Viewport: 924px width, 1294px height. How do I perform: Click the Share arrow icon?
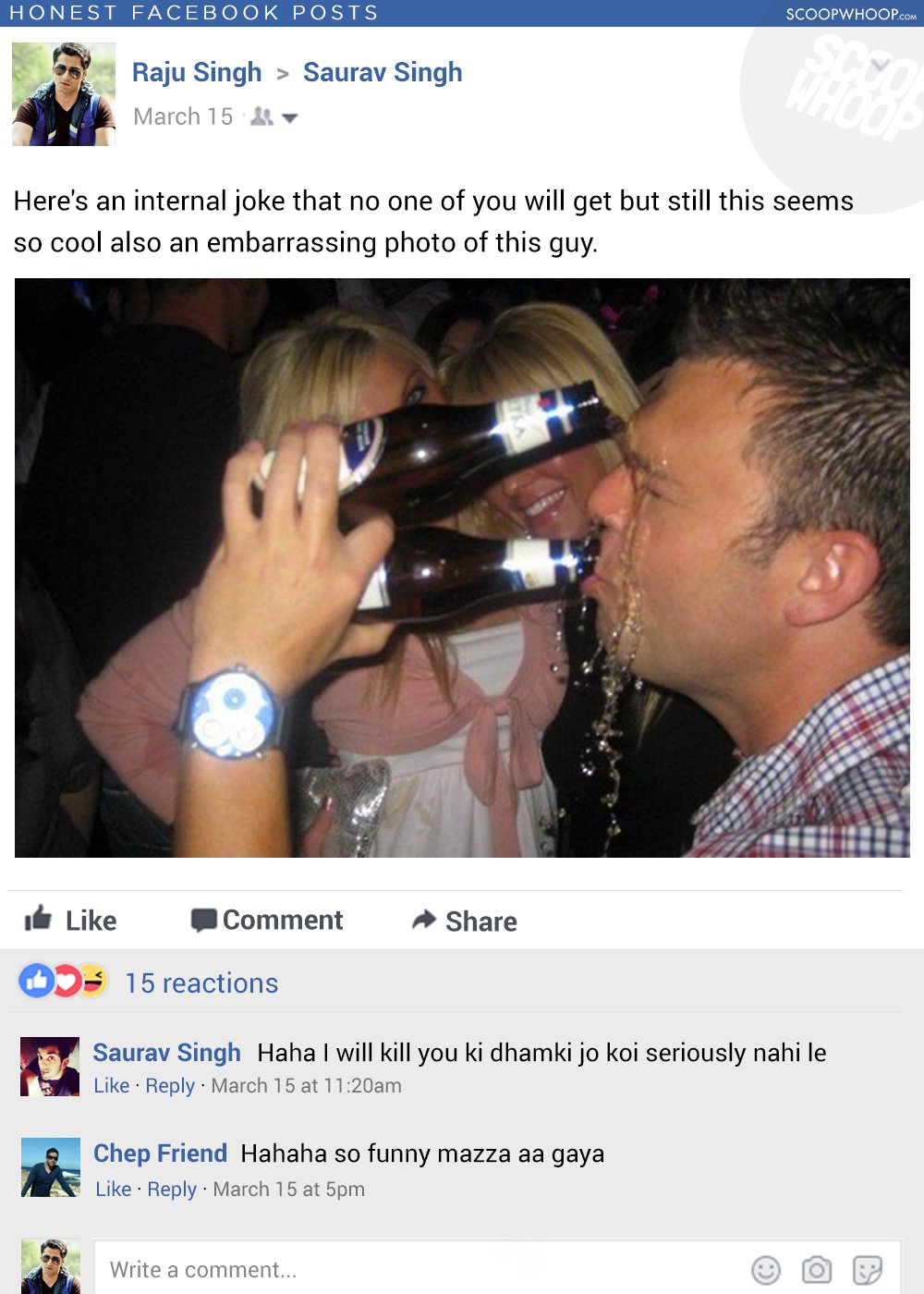click(424, 919)
